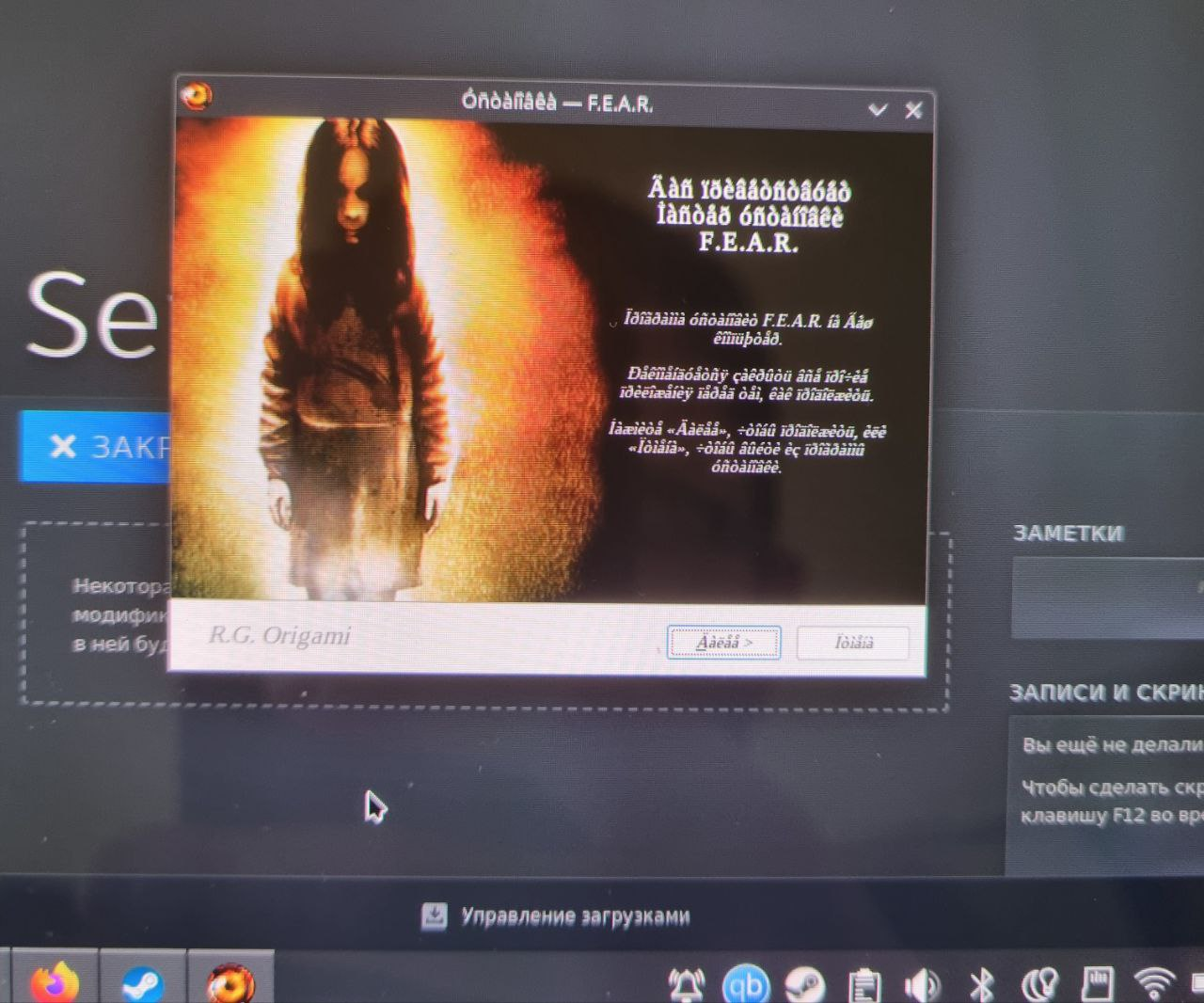The image size is (1204, 1003).
Task: Open the volume control tray icon
Action: tap(921, 985)
